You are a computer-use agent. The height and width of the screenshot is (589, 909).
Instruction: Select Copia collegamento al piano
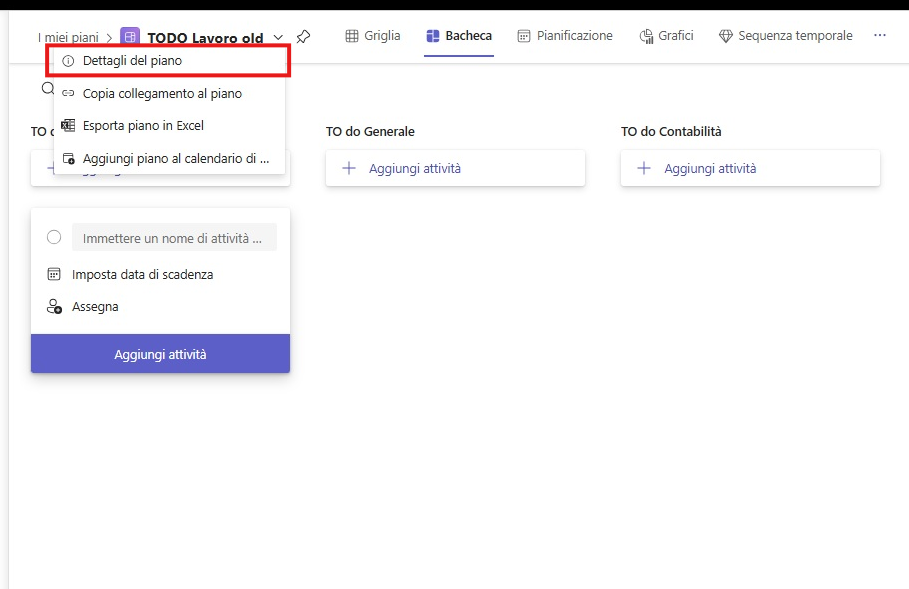(169, 93)
